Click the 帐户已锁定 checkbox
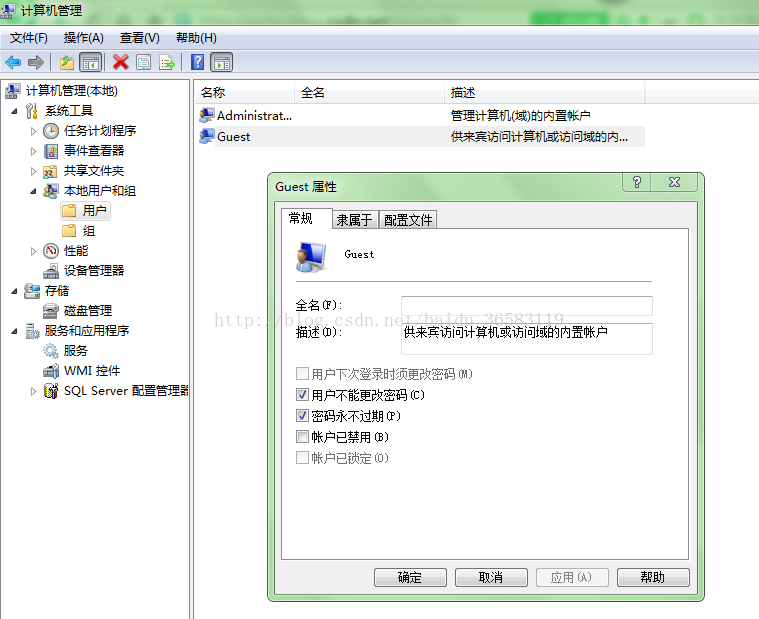This screenshot has height=619, width=759. (x=302, y=457)
